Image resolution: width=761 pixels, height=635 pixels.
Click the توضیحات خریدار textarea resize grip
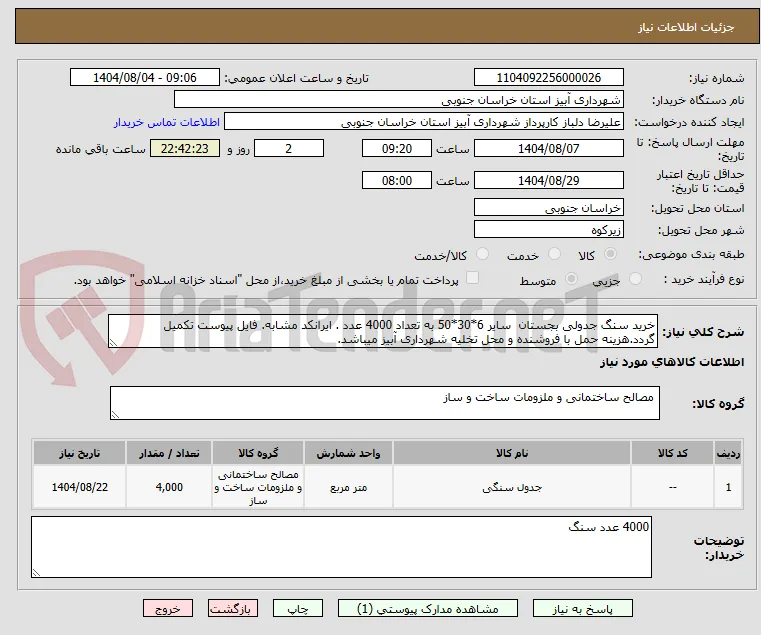tap(36, 572)
